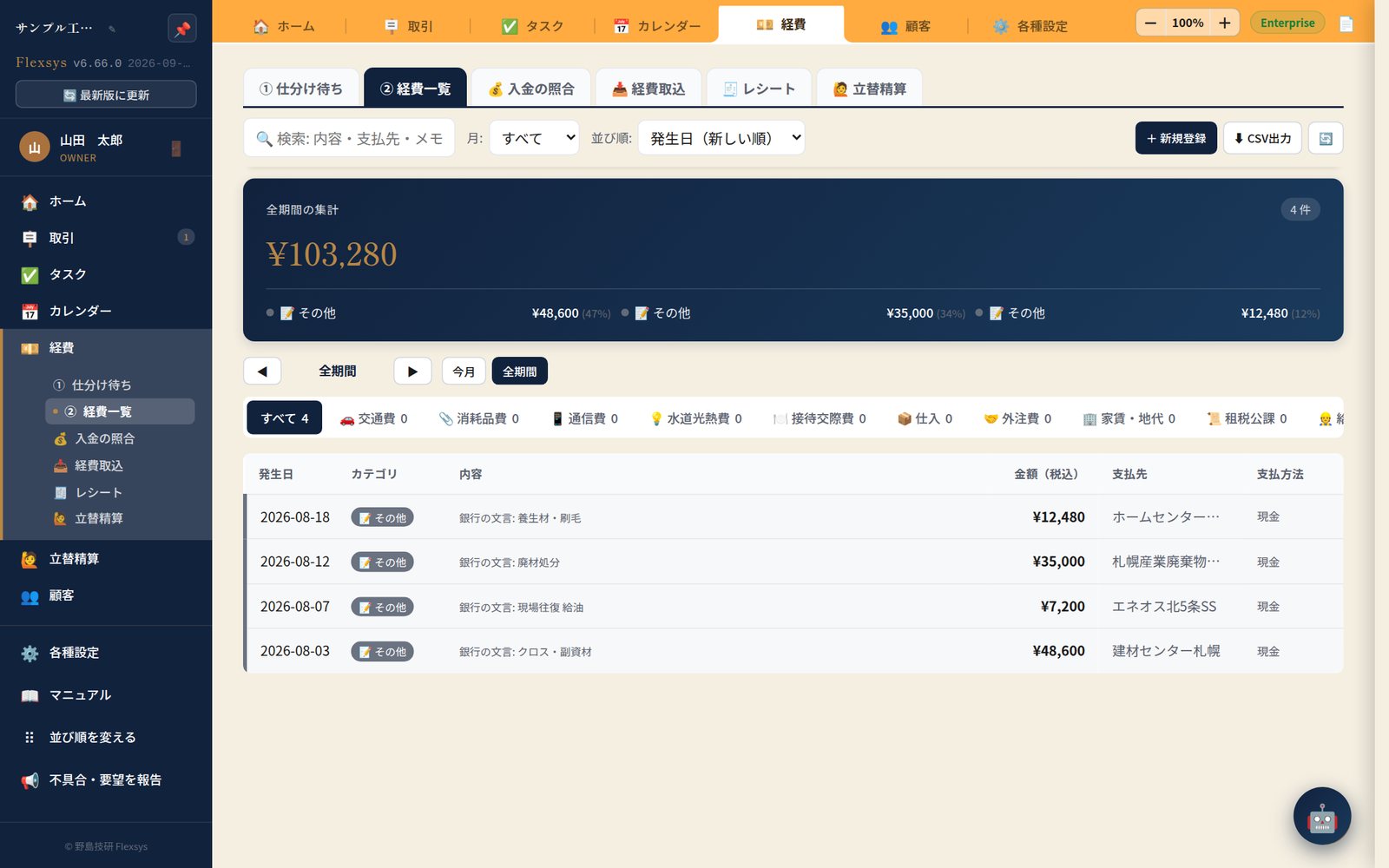The height and width of the screenshot is (868, 1389).
Task: Click 最新版に更新 button
Action: [x=106, y=95]
